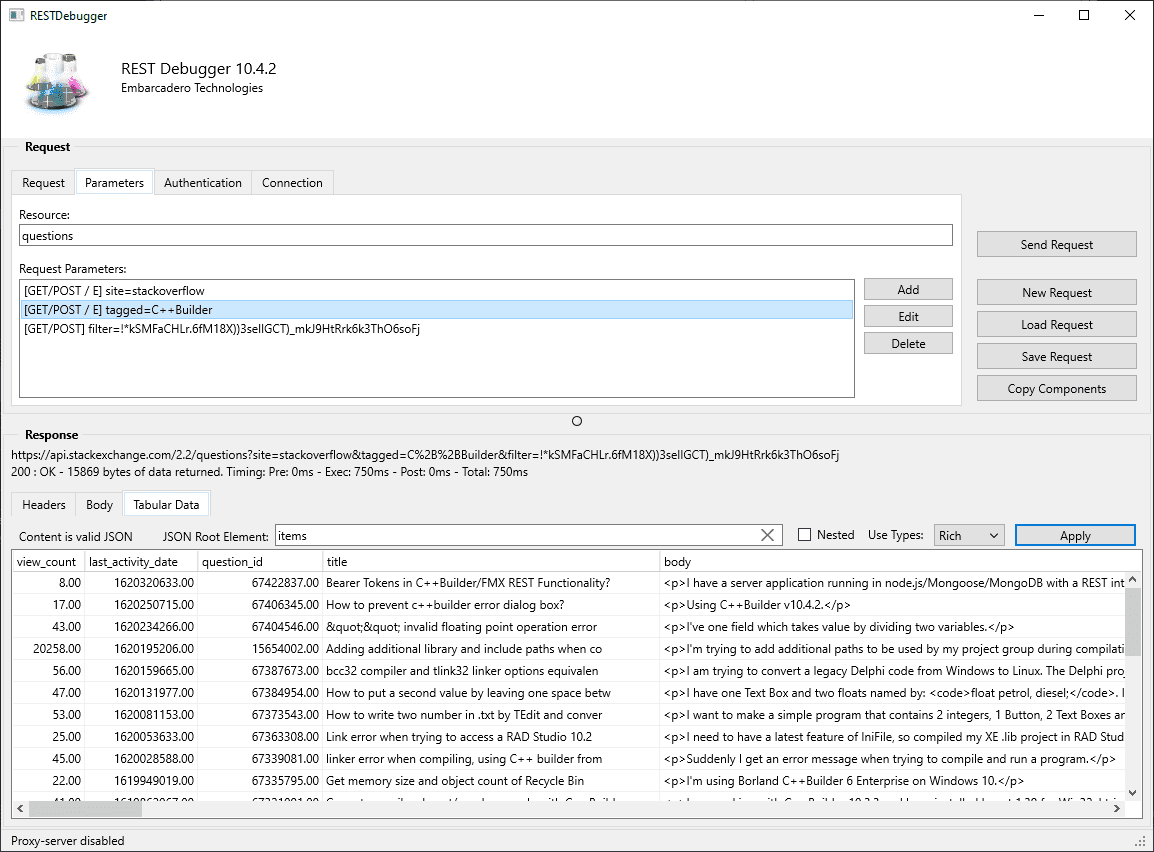This screenshot has height=852, width=1154.
Task: Click Apply next to Use Types
Action: tap(1074, 534)
